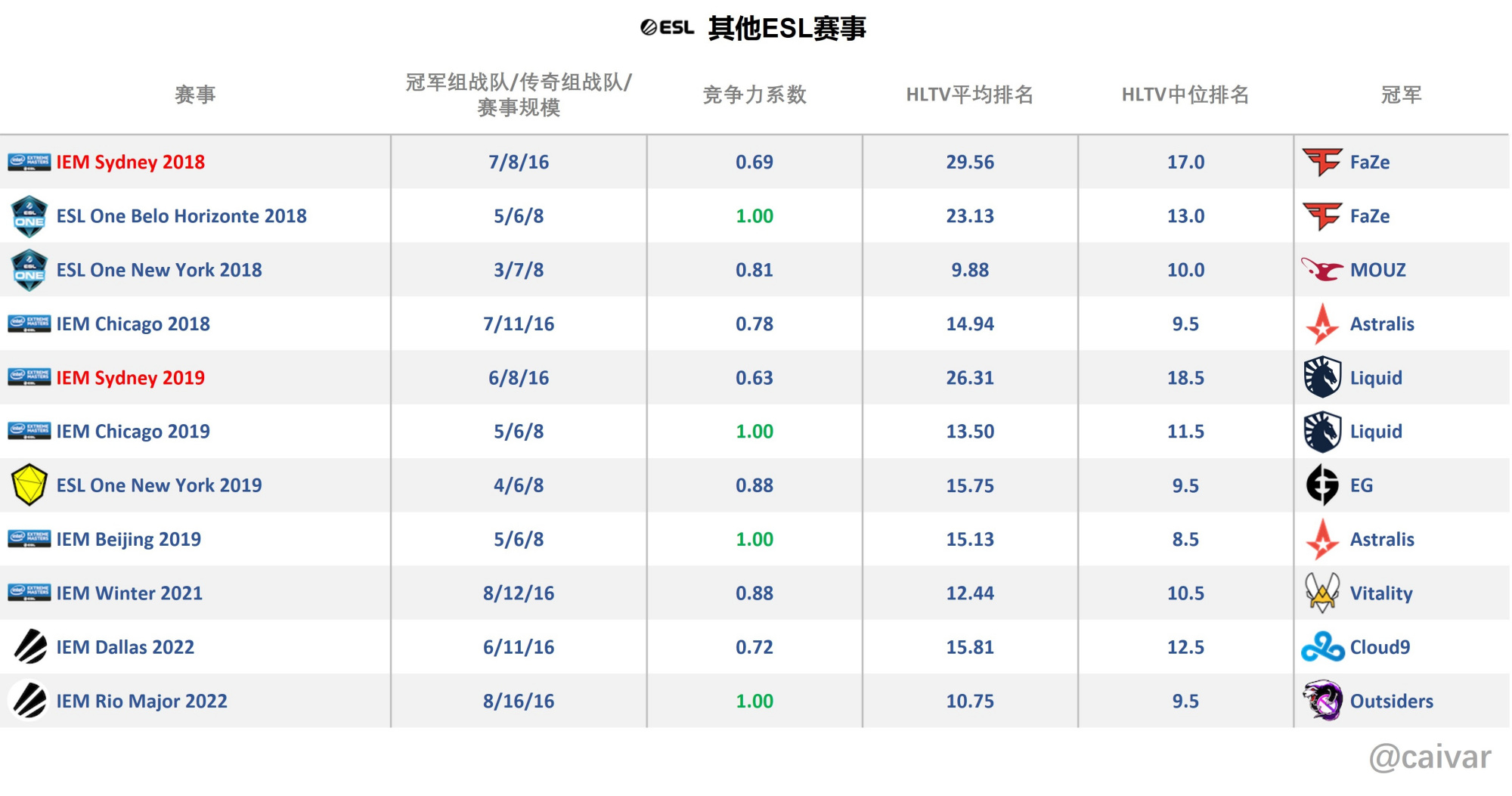Click the ESL One badge for New York 2018
The image size is (1512, 796).
tap(29, 270)
